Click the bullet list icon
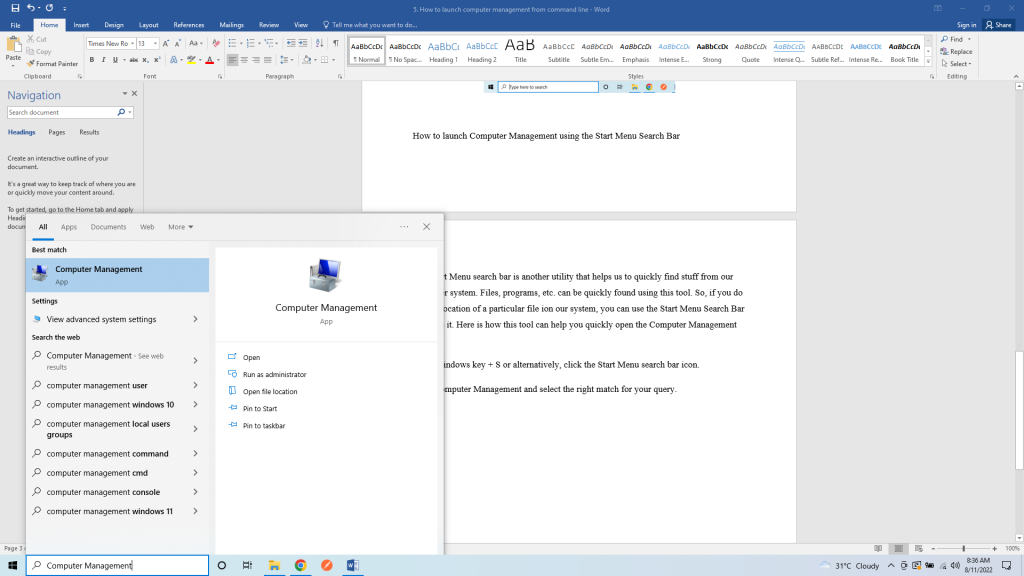This screenshot has height=576, width=1024. [231, 43]
